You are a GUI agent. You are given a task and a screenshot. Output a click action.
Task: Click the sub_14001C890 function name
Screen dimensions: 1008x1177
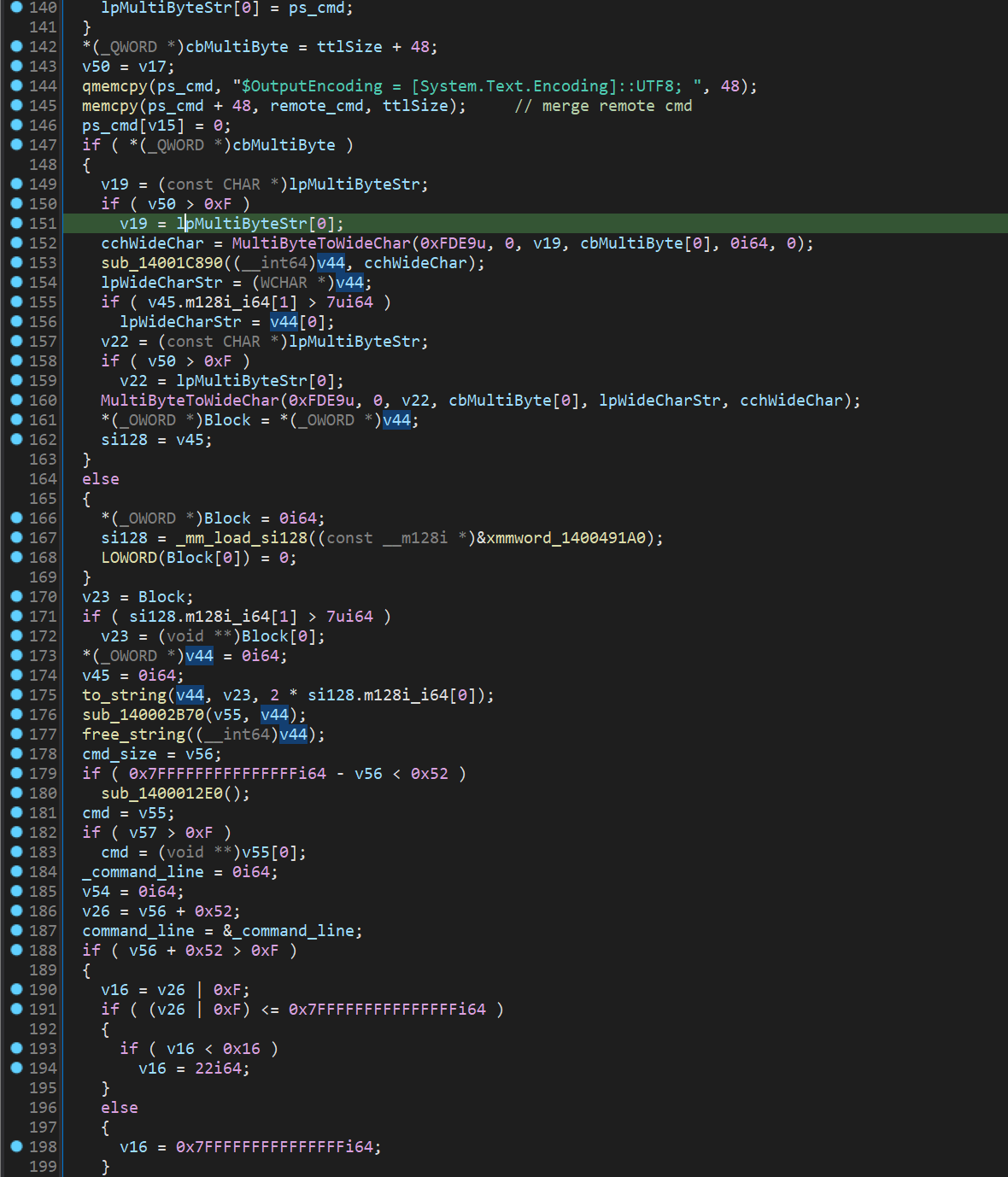161,263
